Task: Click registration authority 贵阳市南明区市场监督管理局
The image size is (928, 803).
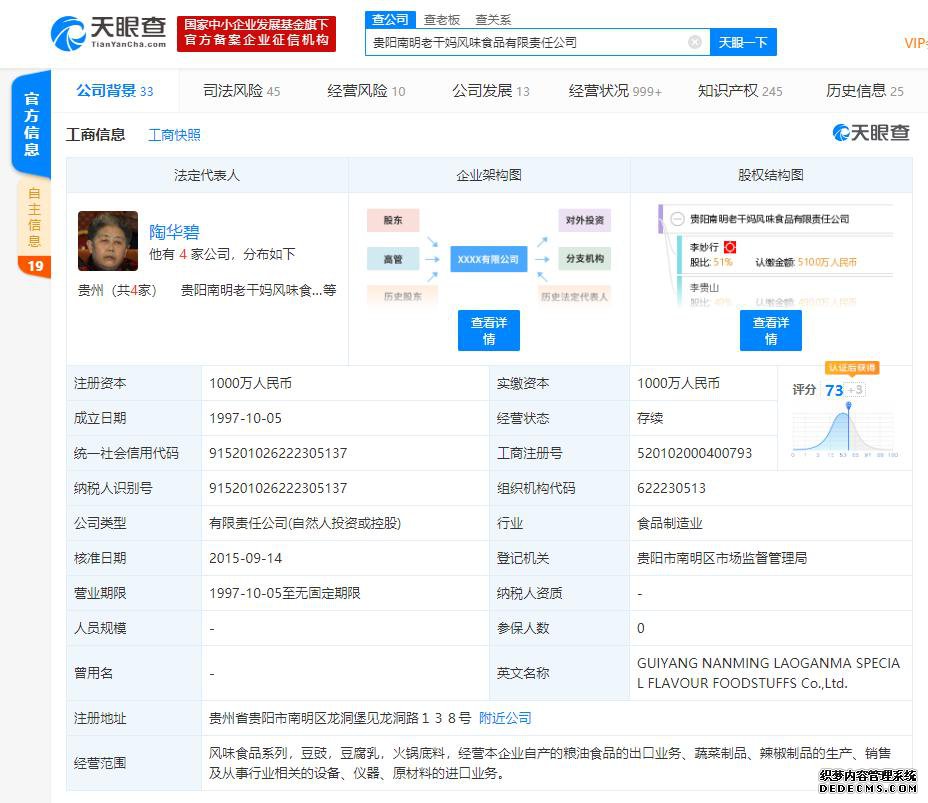Action: point(721,557)
